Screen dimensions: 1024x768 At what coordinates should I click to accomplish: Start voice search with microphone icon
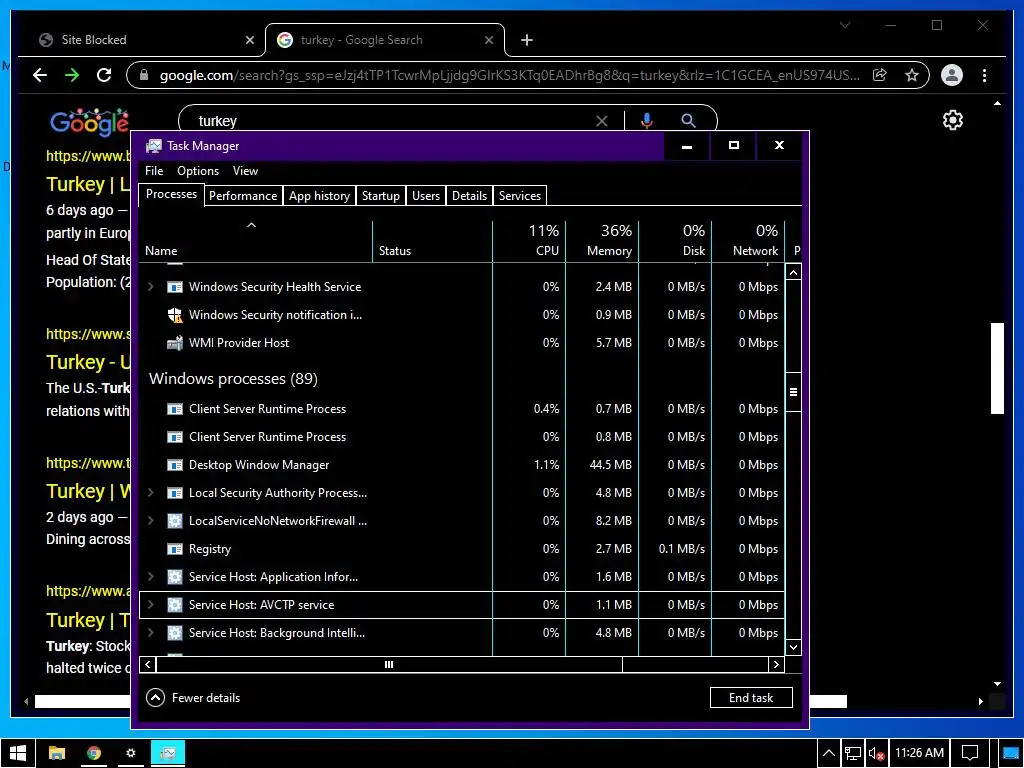[647, 121]
